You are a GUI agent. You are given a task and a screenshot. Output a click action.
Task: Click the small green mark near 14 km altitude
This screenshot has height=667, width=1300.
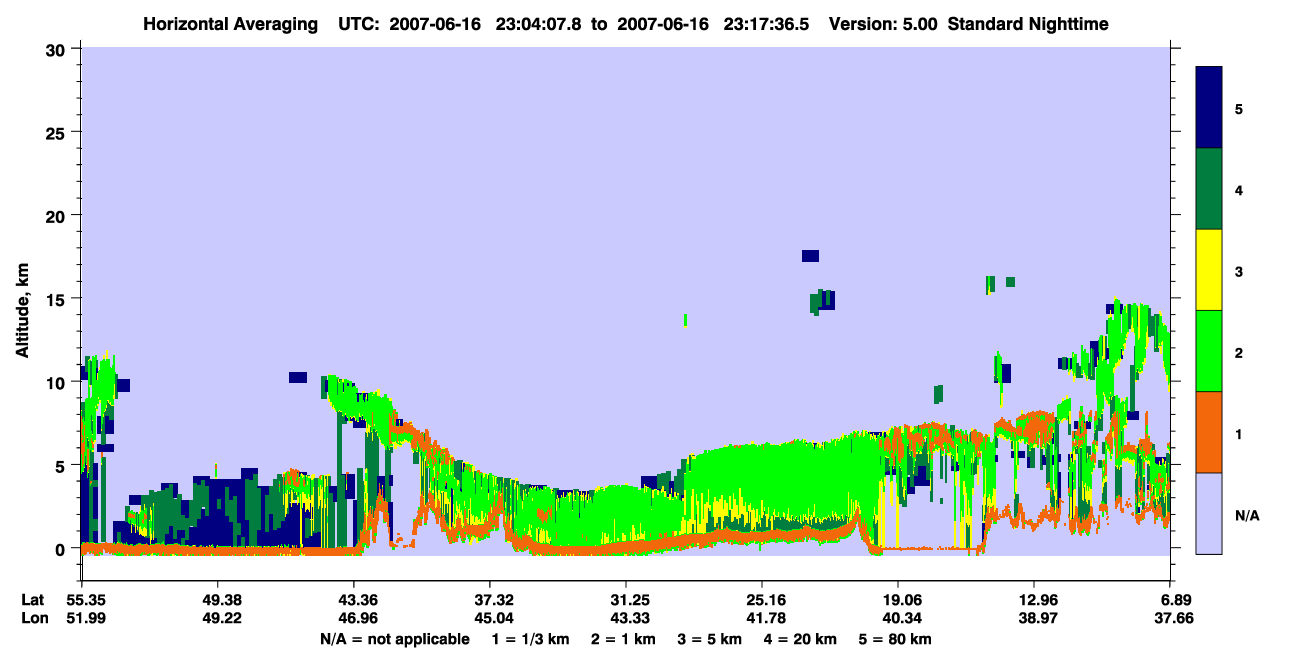(685, 320)
